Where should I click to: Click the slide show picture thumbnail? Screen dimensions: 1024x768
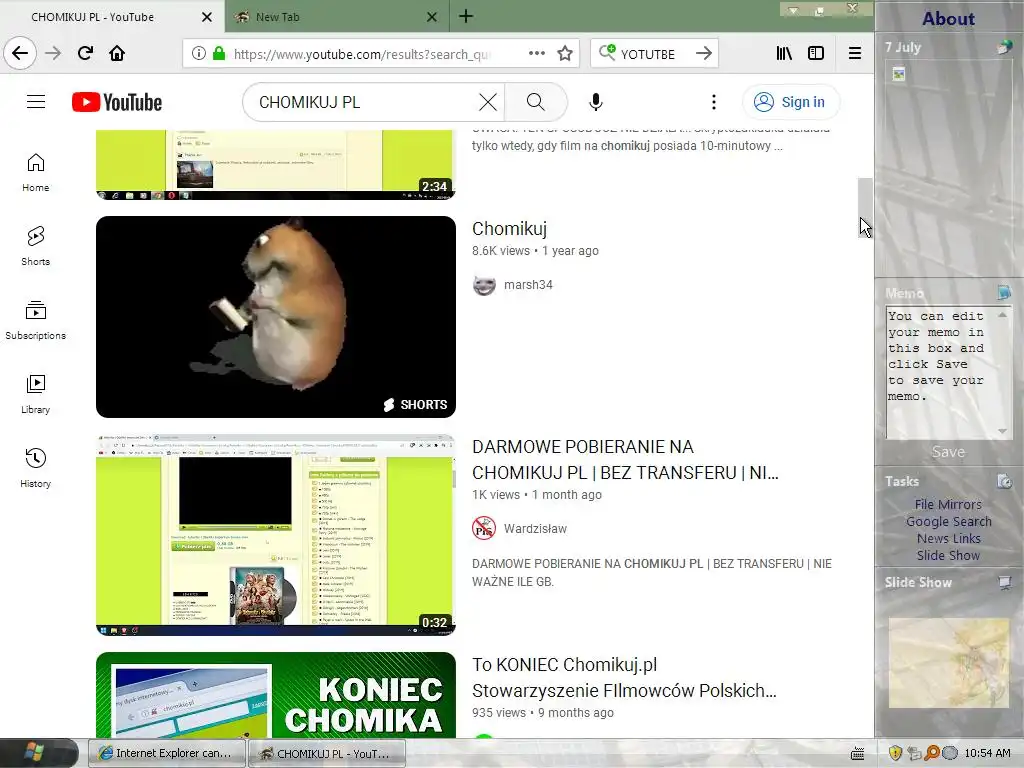[949, 664]
